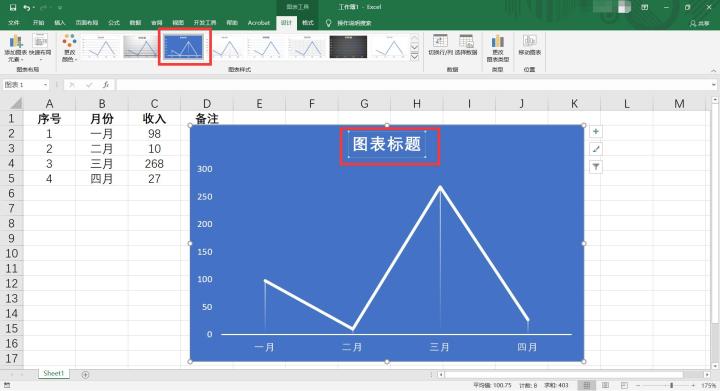Click the 收入 header cell
720x391 pixels.
pyautogui.click(x=154, y=119)
